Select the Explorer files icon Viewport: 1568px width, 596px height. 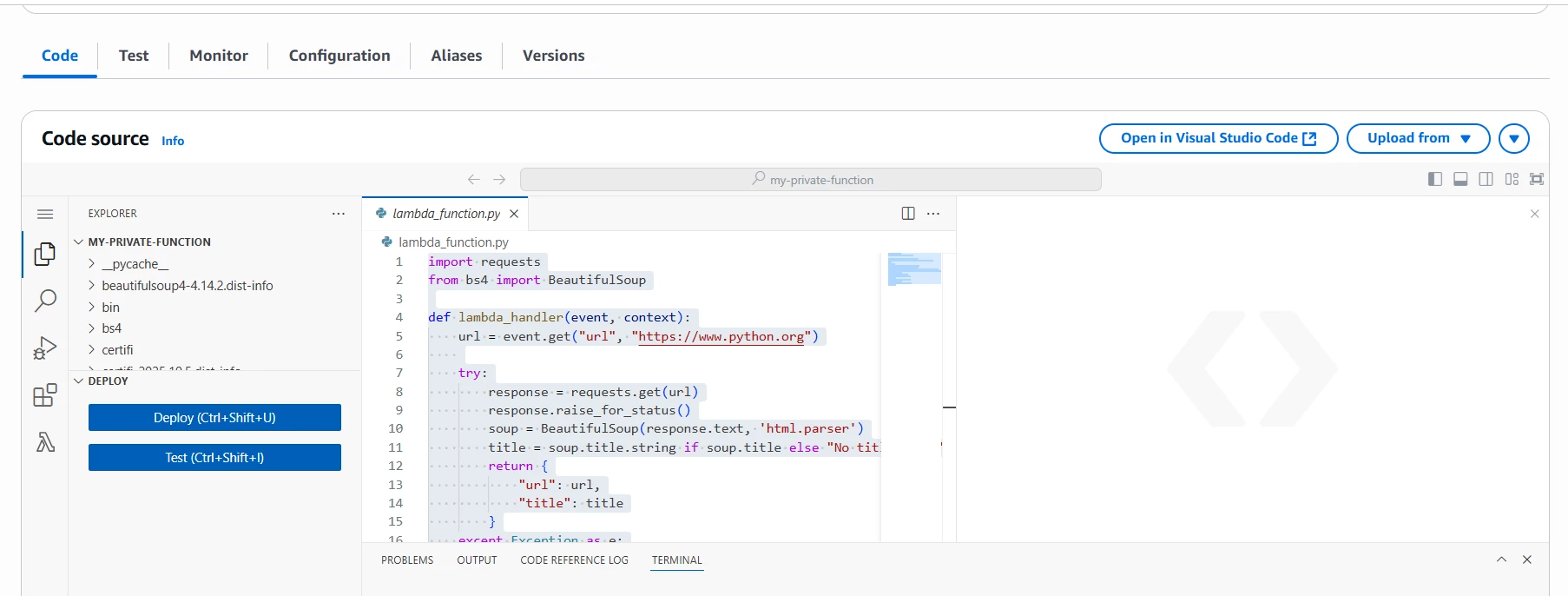pyautogui.click(x=45, y=254)
